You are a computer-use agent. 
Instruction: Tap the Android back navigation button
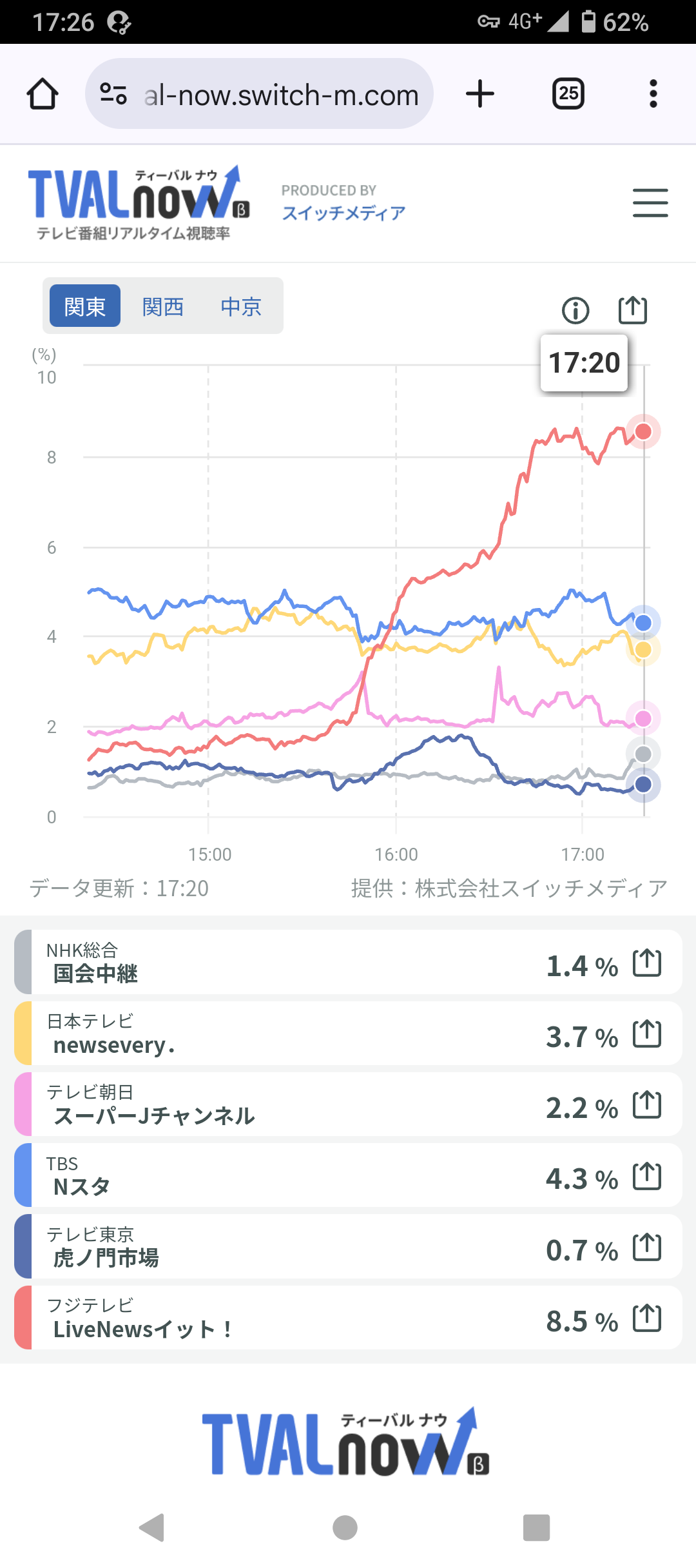(x=152, y=1527)
